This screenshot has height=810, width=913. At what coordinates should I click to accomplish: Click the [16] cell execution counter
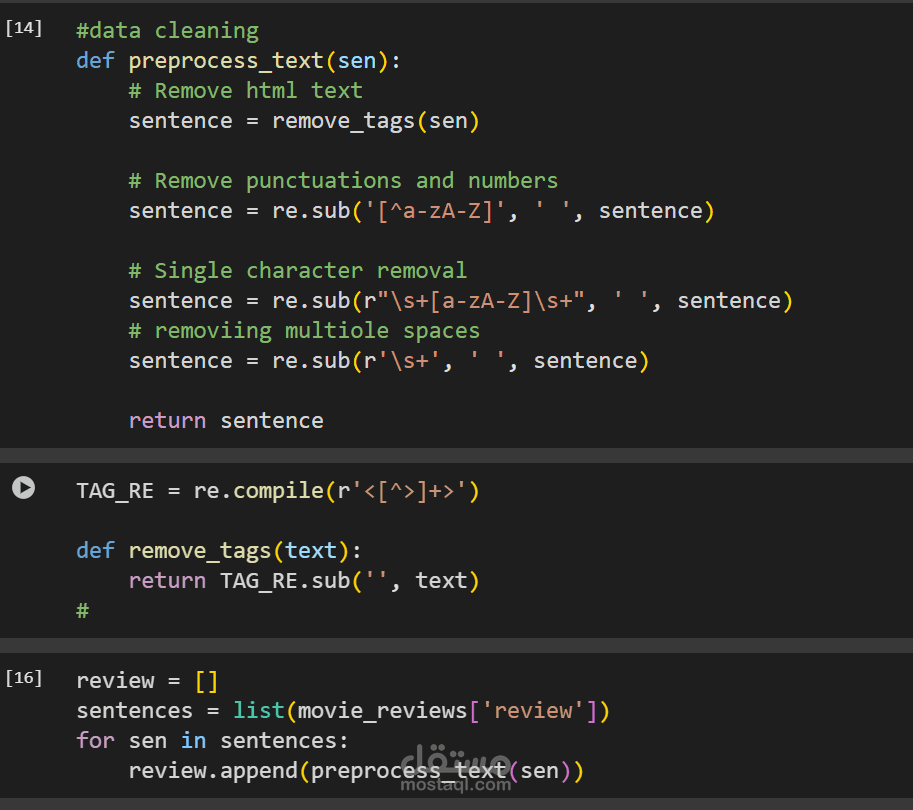point(23,678)
